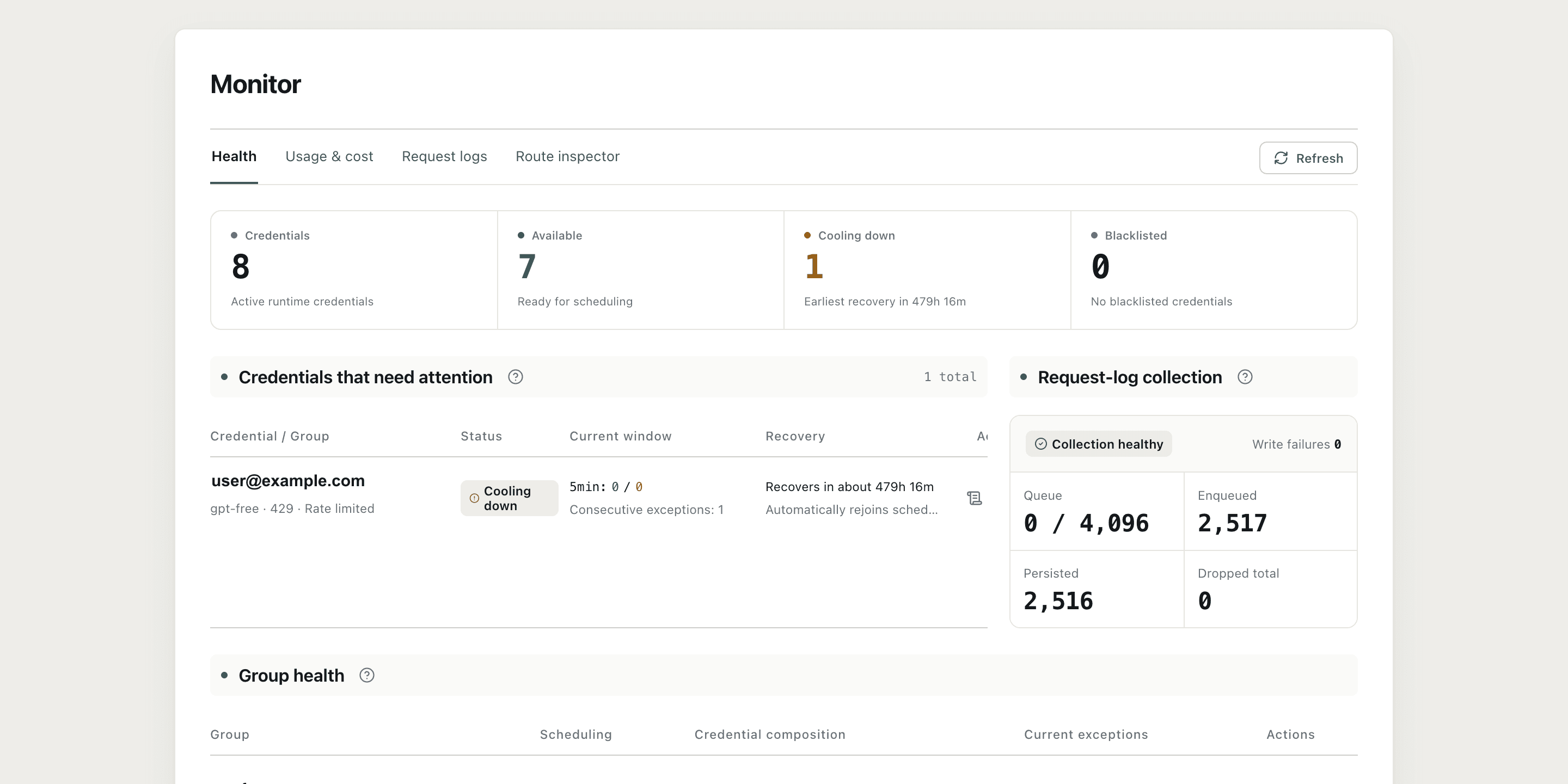This screenshot has width=1568, height=784.
Task: Click the Persisted value 2,516
Action: (x=1058, y=601)
